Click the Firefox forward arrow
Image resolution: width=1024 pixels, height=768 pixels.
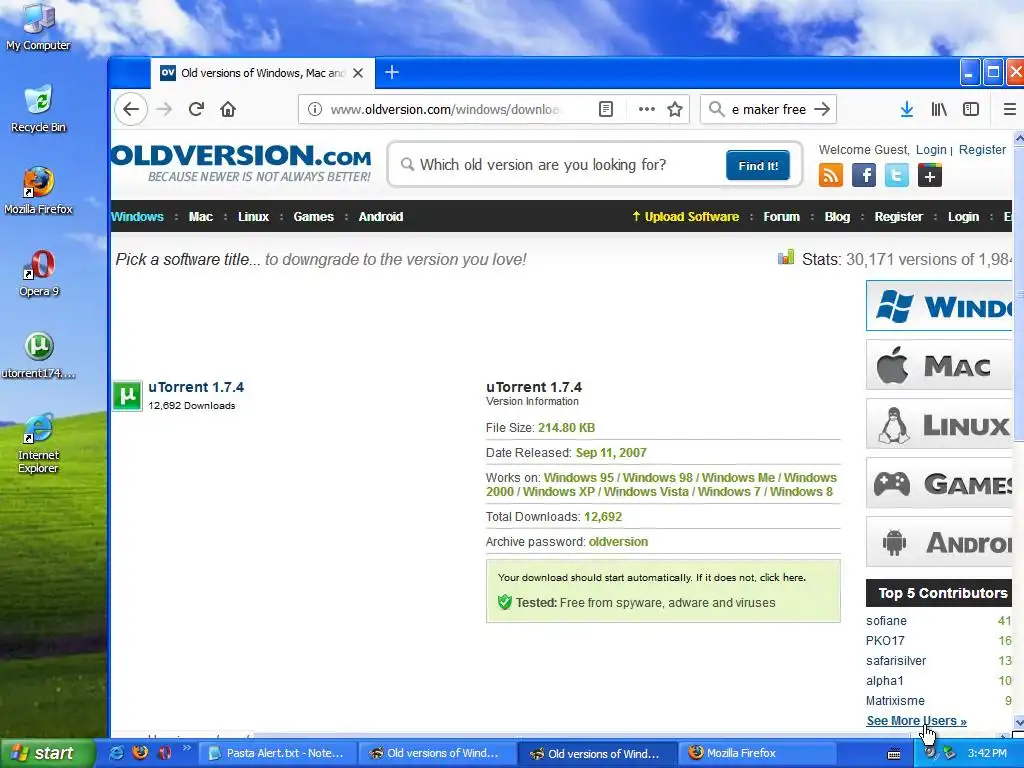tap(164, 109)
